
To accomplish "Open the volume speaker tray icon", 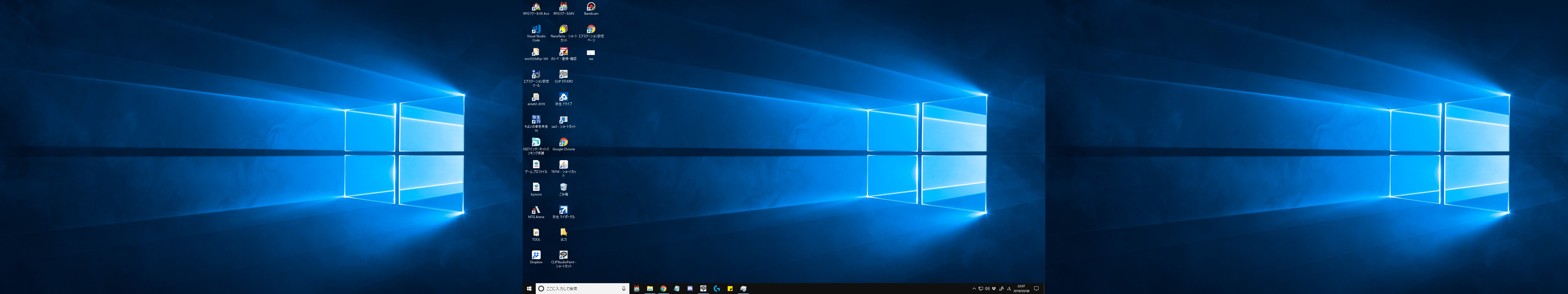I will (x=987, y=289).
